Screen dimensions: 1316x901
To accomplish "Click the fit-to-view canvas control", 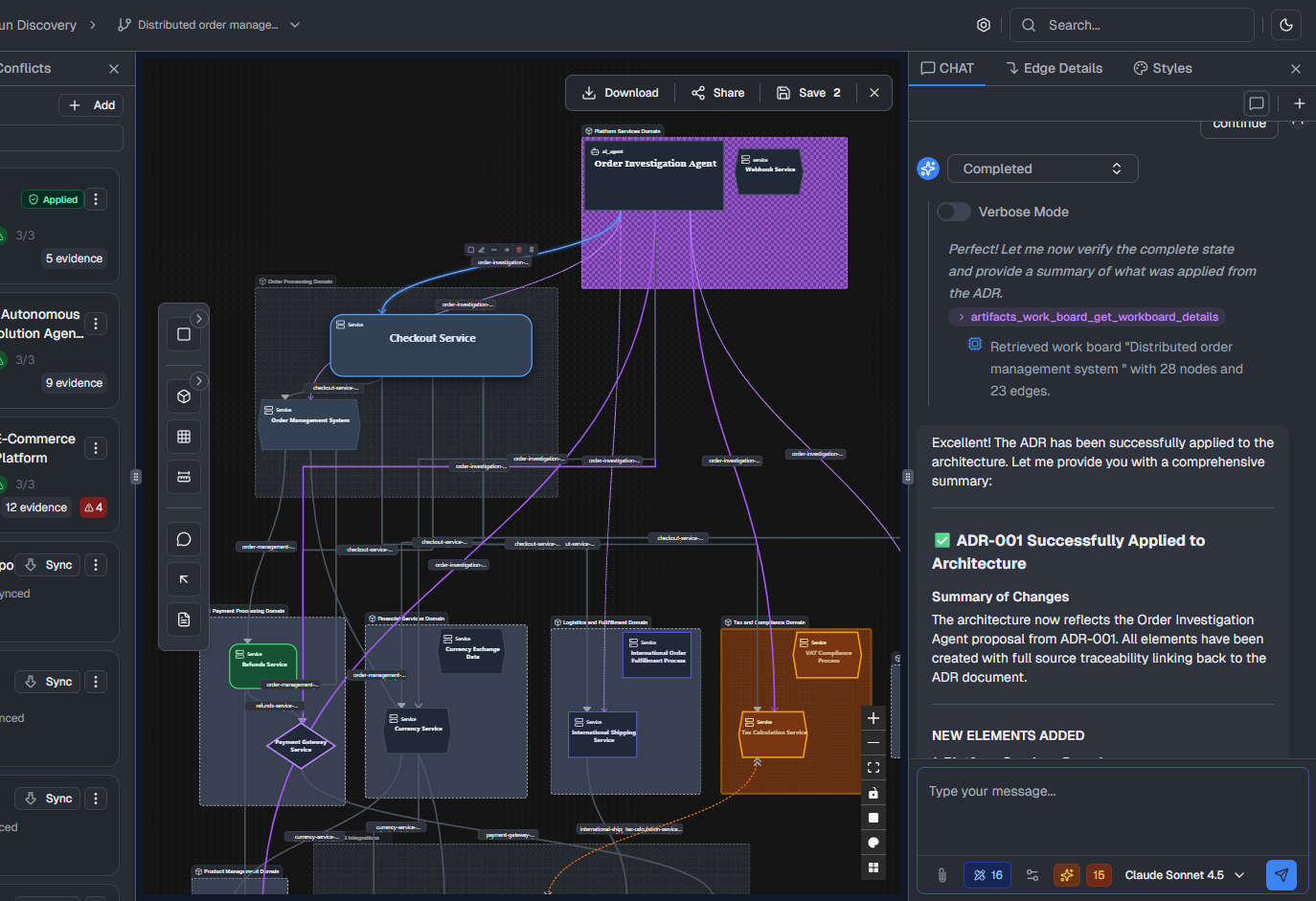I will coord(873,768).
